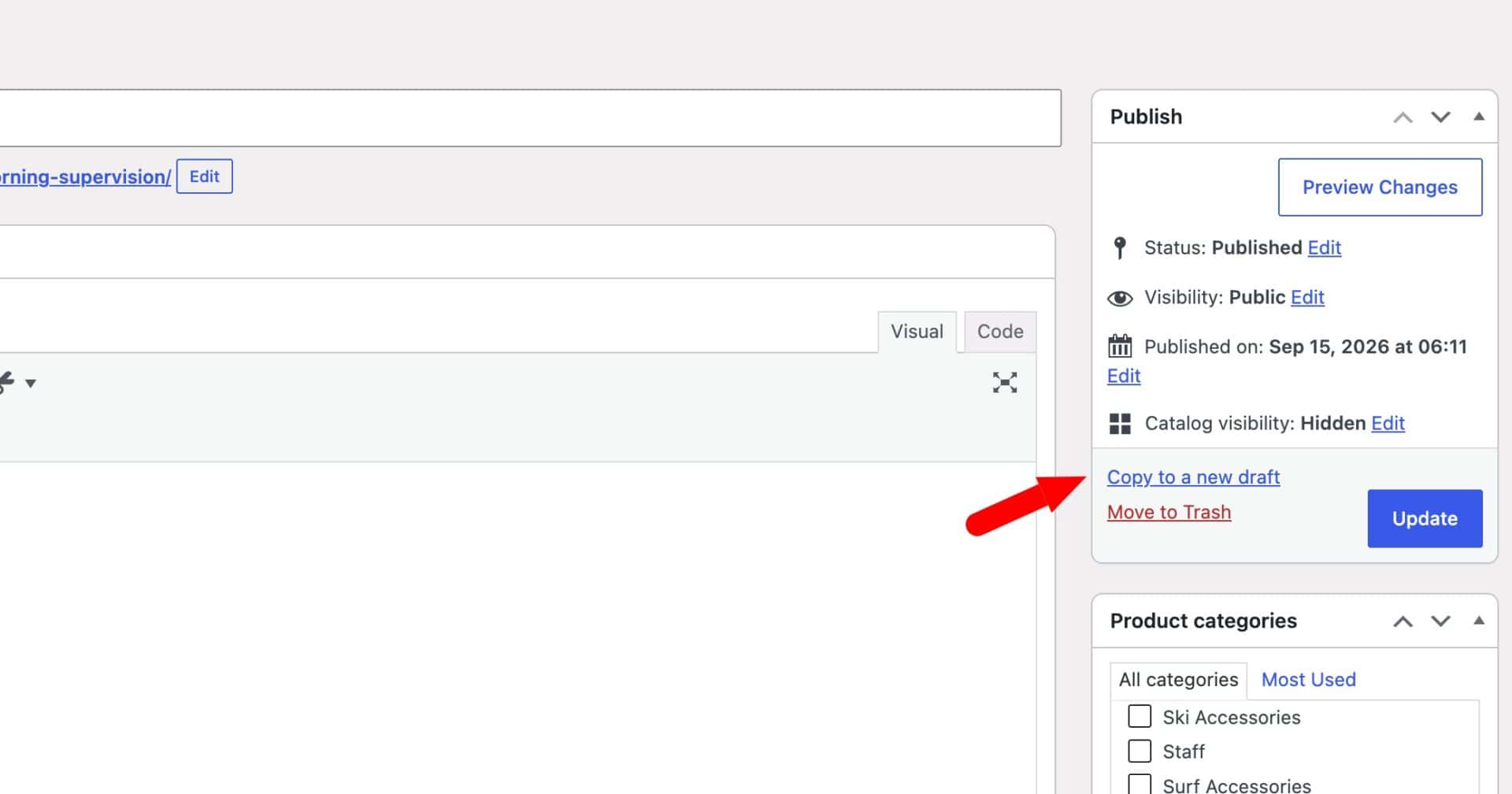
Task: Open the editor toolbar dropdown arrow
Action: [x=31, y=384]
